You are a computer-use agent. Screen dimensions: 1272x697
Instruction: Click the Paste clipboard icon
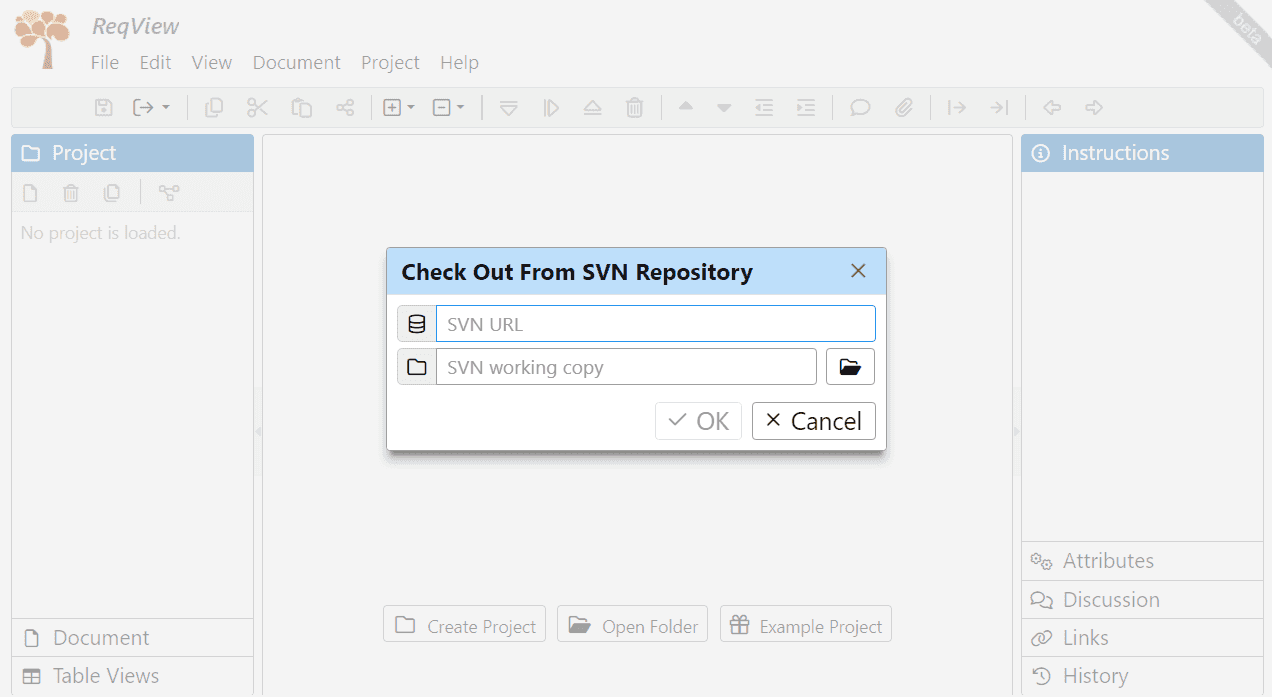(x=302, y=107)
